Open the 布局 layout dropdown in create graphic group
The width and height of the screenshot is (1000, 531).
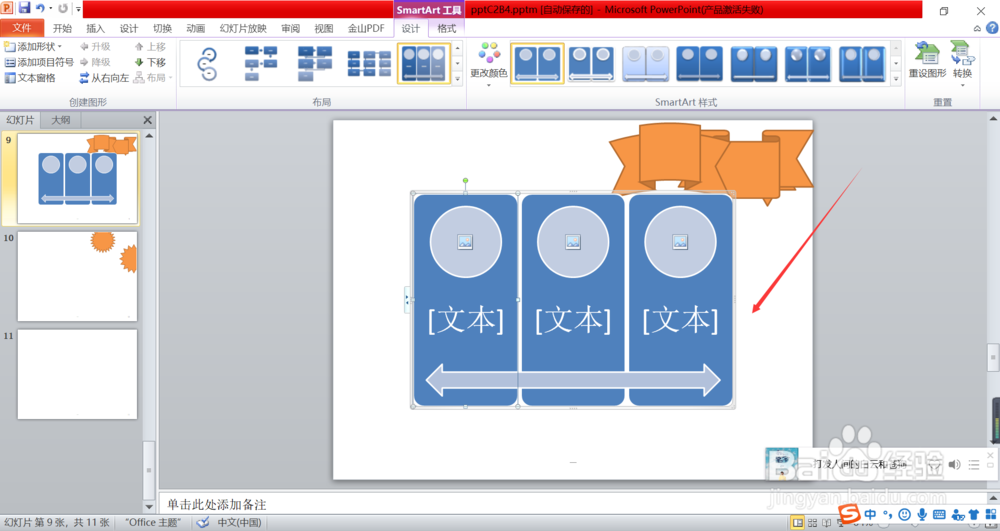tap(154, 78)
